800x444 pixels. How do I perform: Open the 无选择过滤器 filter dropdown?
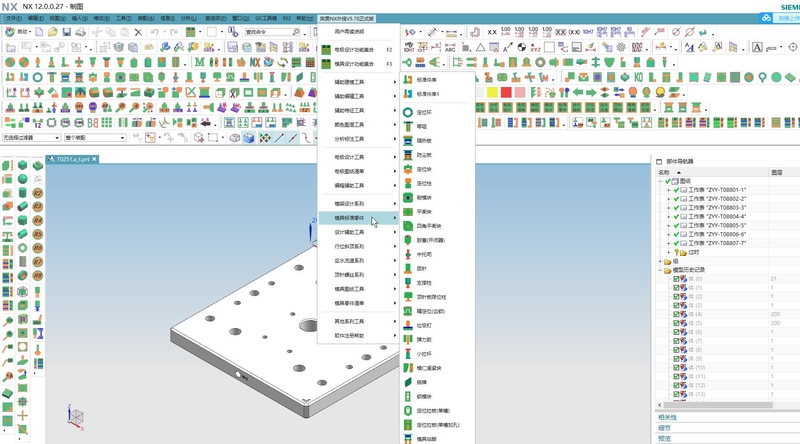click(30, 138)
